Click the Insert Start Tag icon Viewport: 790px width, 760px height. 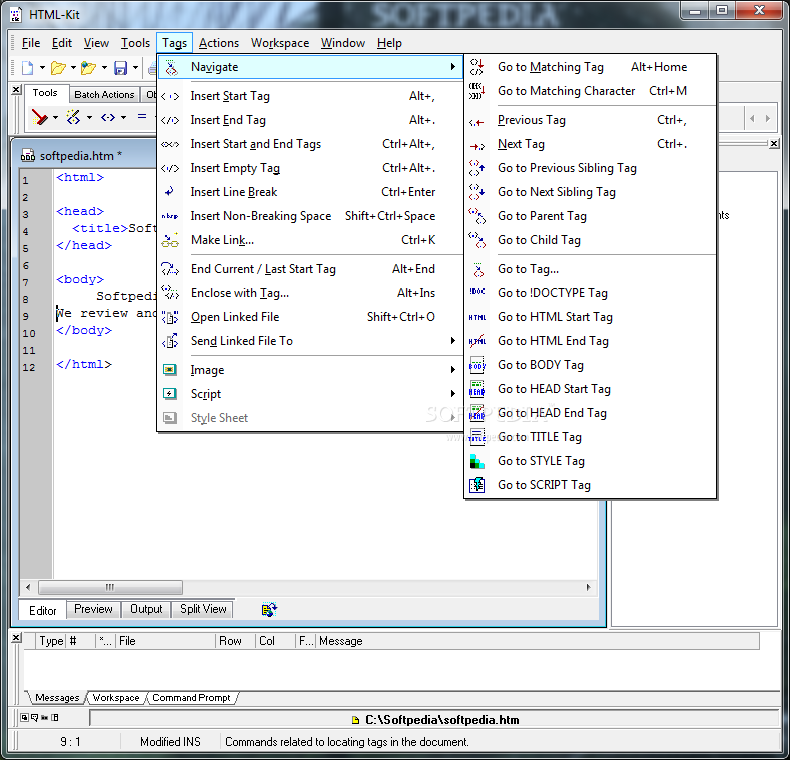pos(170,96)
